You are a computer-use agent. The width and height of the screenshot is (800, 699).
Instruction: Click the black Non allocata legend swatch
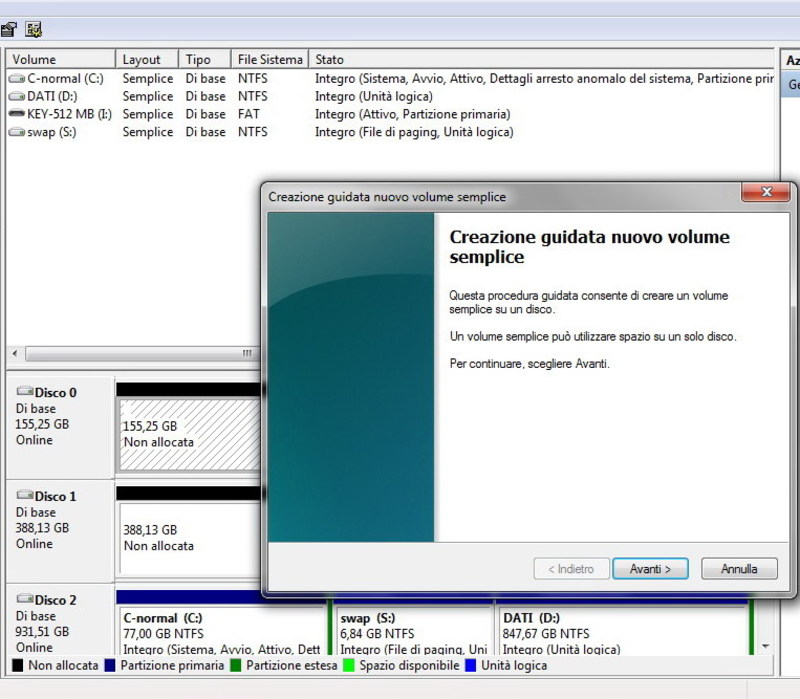coord(18,665)
